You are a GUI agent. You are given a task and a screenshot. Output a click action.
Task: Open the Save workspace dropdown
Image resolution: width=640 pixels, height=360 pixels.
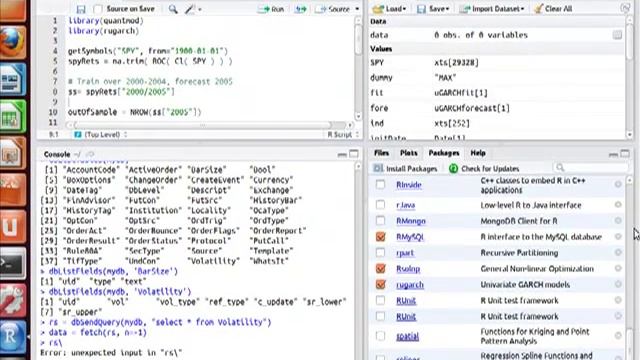433,9
